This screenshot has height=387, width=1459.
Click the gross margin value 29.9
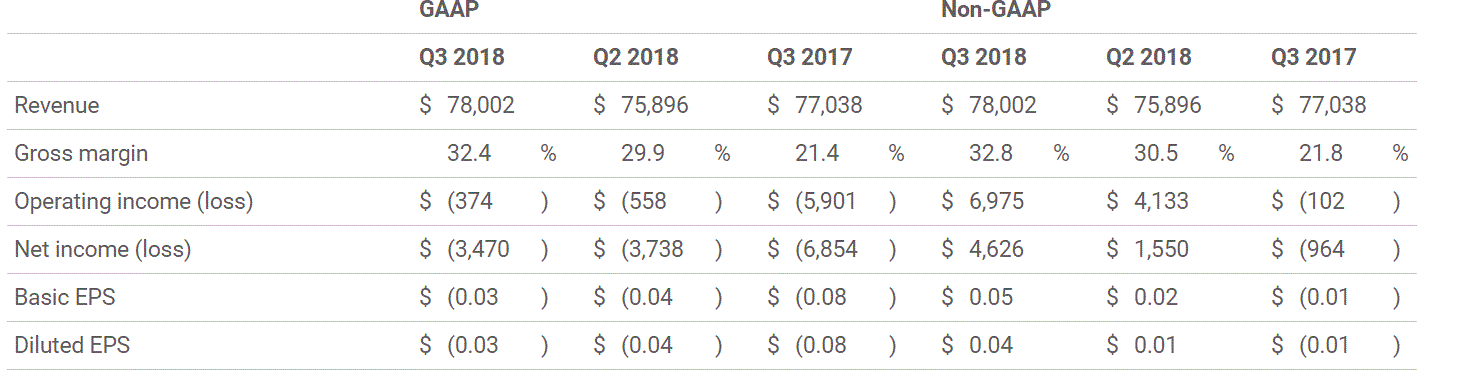[x=640, y=153]
